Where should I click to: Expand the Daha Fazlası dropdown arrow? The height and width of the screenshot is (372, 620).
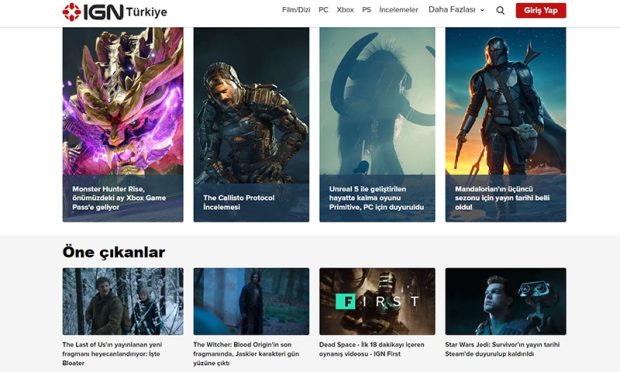(482, 10)
